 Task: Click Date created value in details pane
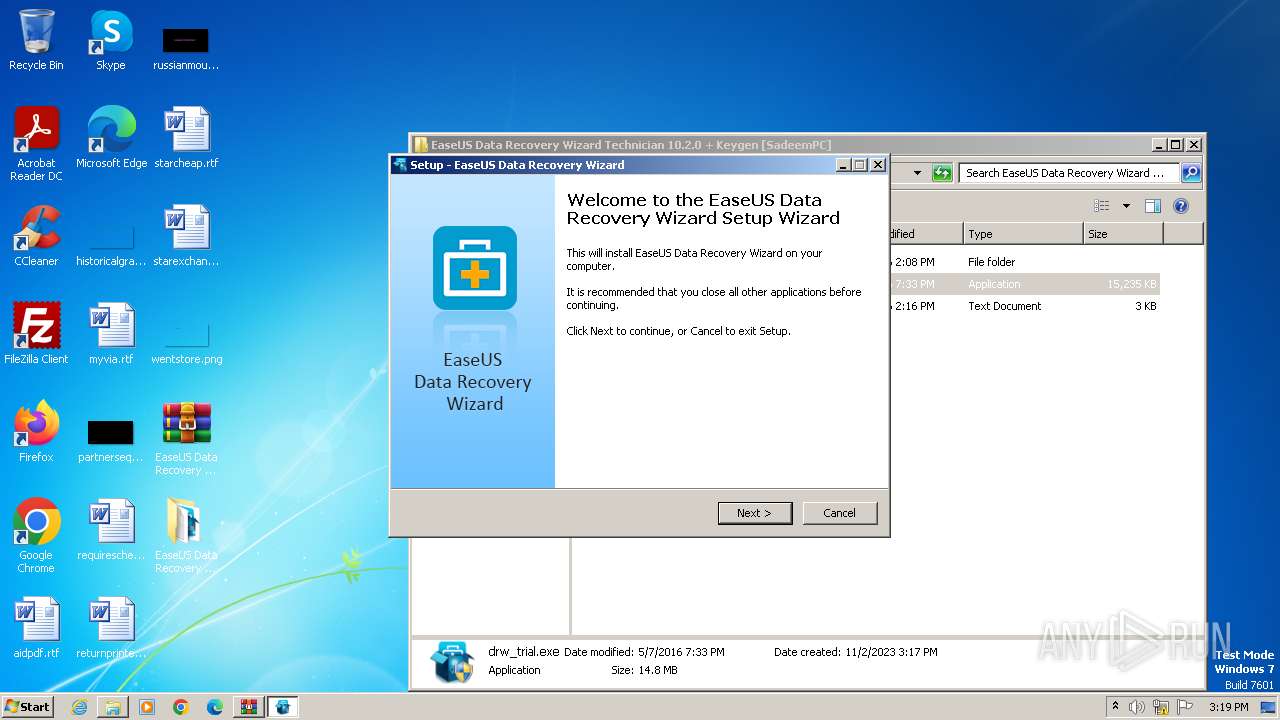click(891, 652)
